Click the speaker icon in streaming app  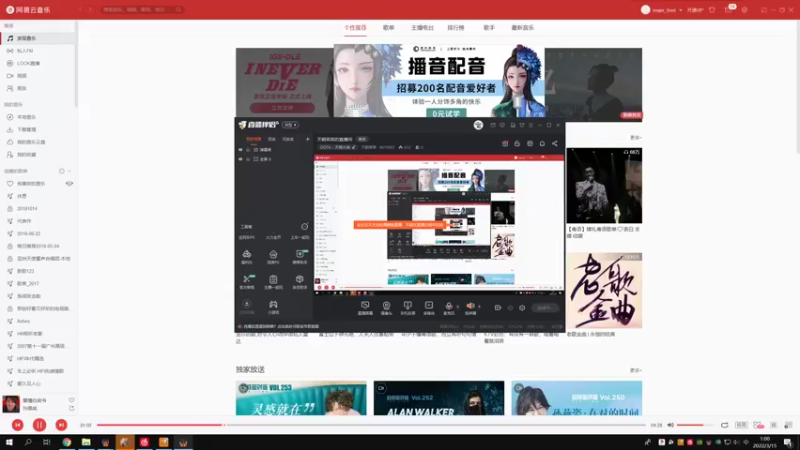(470, 307)
